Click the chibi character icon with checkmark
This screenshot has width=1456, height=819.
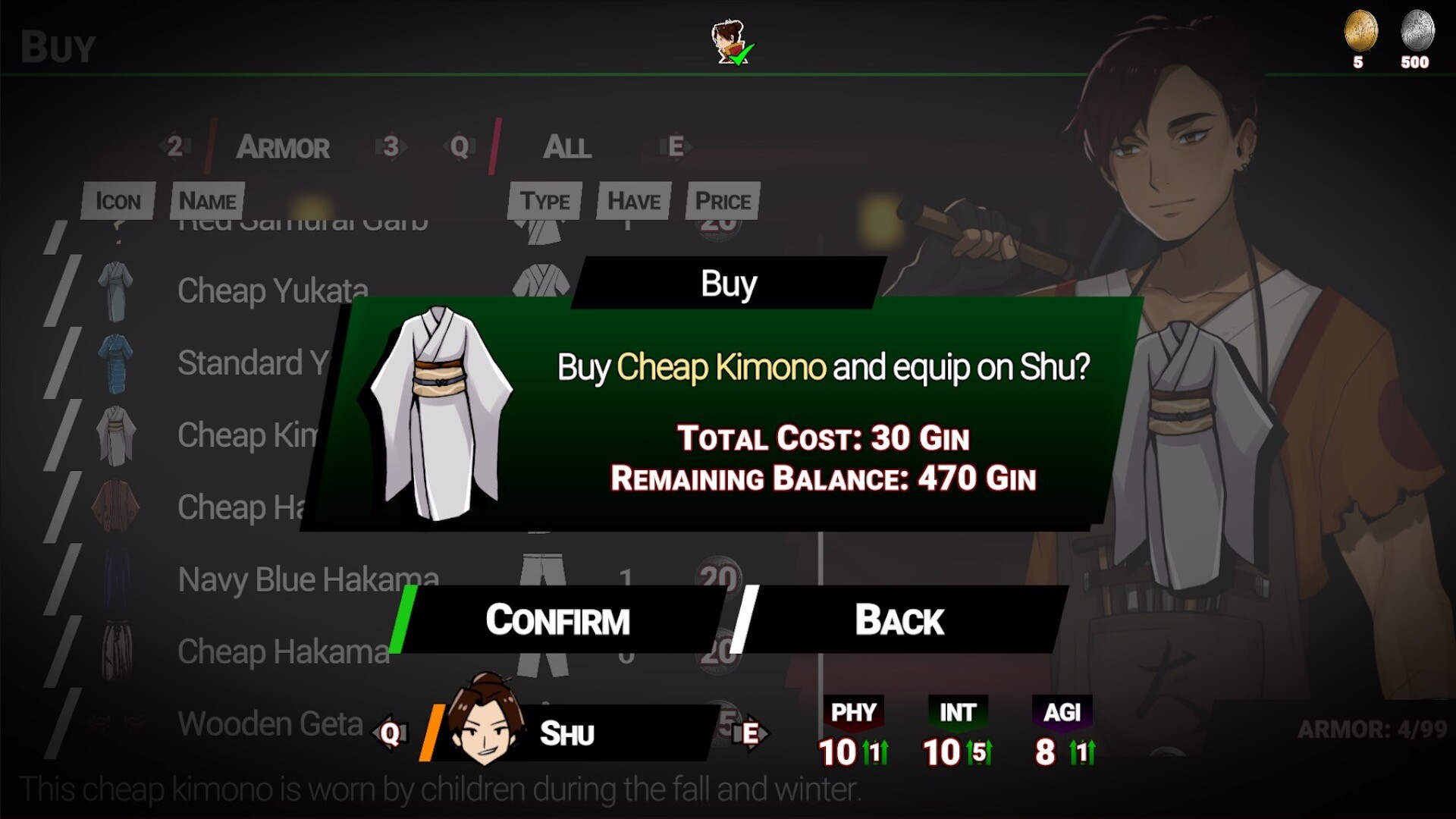point(732,42)
